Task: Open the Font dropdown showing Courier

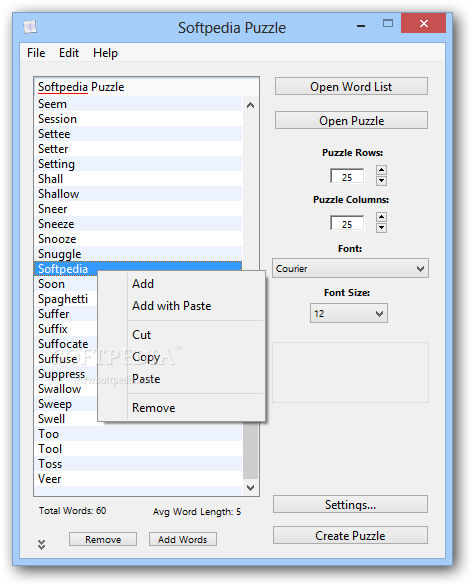Action: pyautogui.click(x=350, y=268)
